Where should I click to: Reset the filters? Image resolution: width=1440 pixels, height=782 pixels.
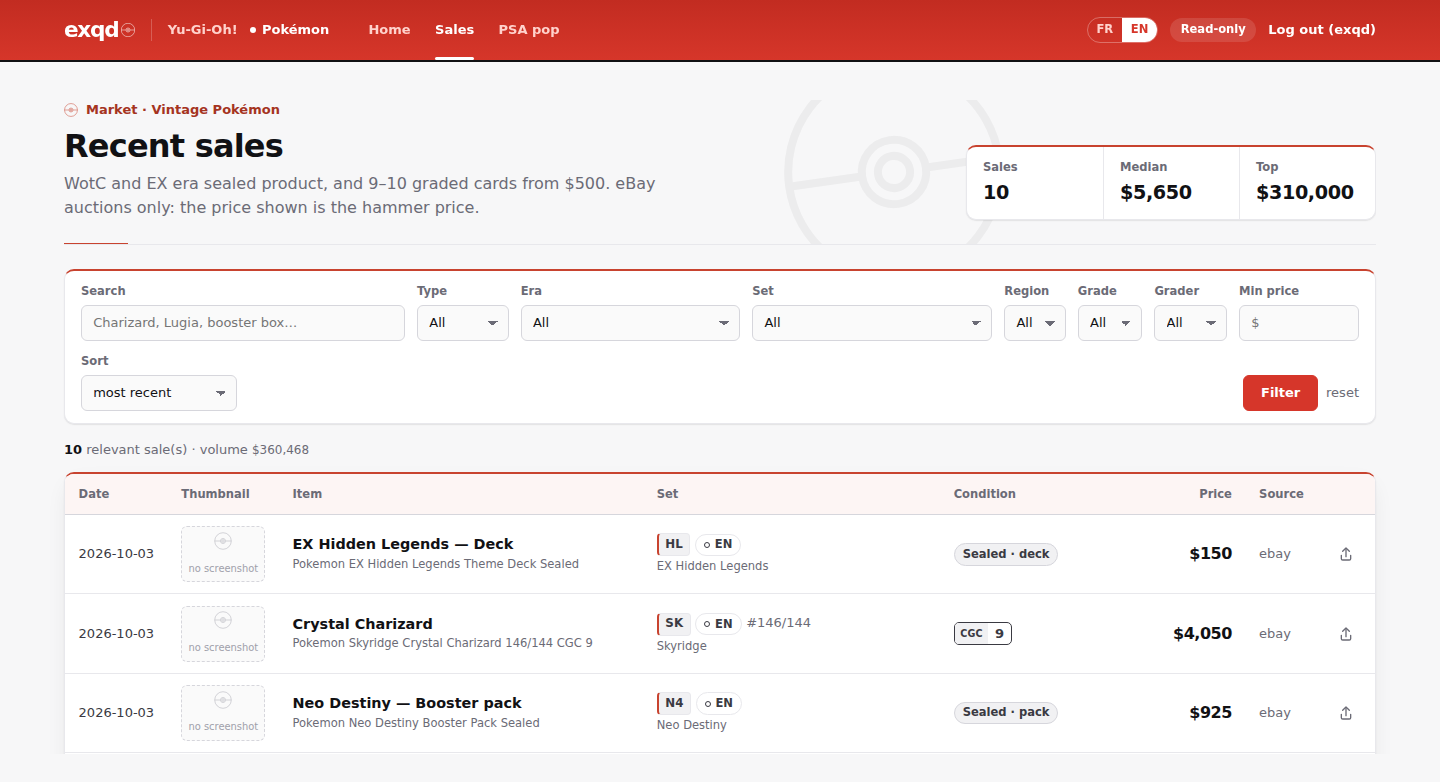[1342, 393]
